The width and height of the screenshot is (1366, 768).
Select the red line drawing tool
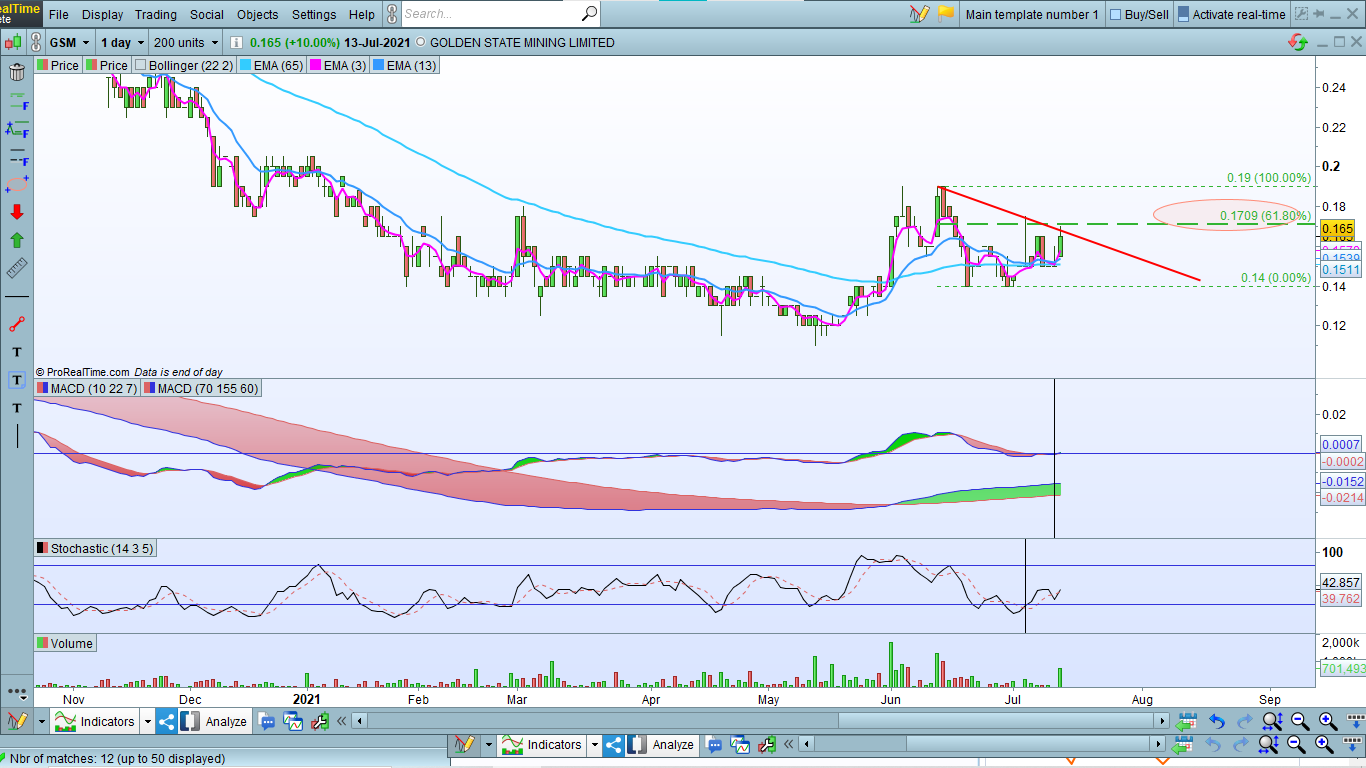click(x=17, y=324)
